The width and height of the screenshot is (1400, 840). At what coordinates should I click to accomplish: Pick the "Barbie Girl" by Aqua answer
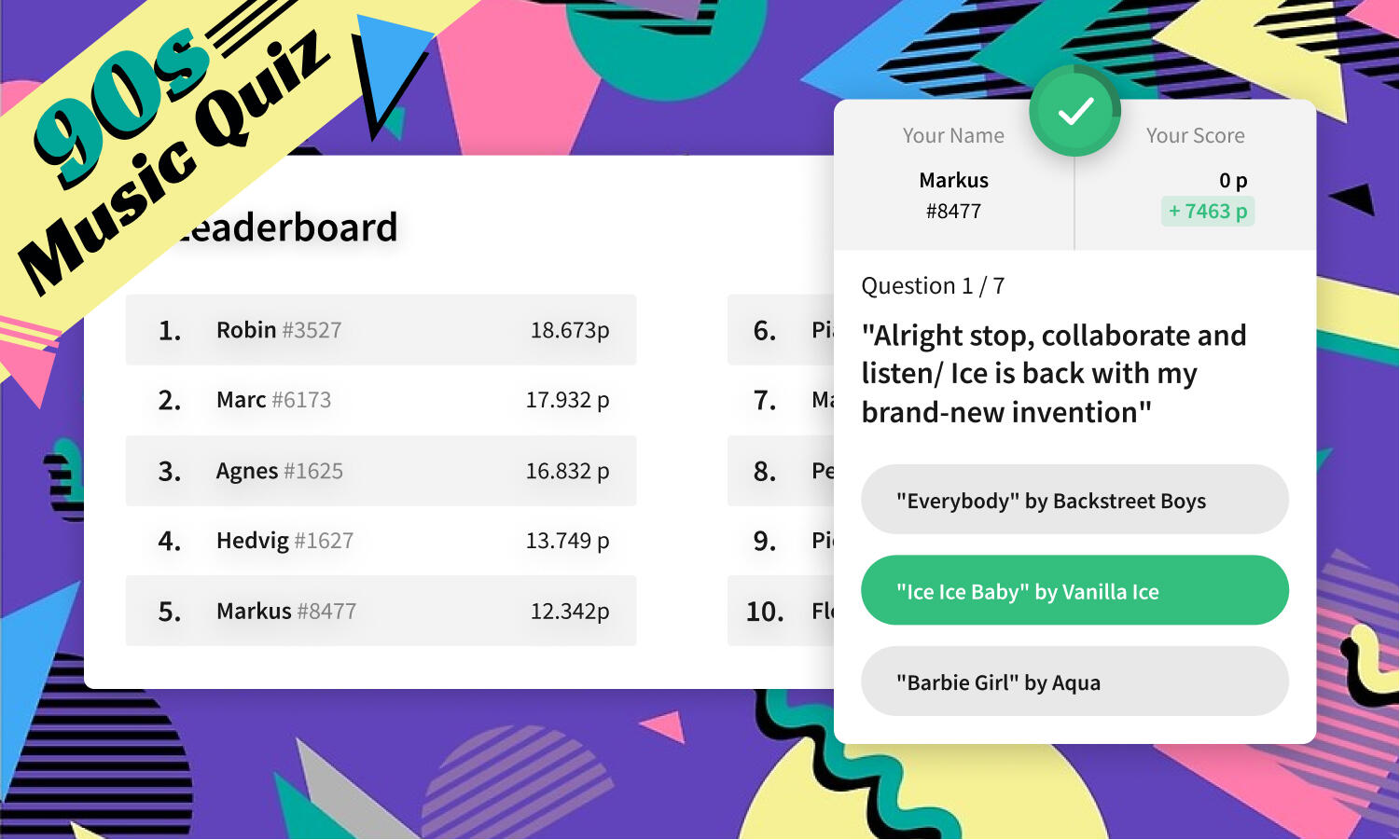point(1074,682)
